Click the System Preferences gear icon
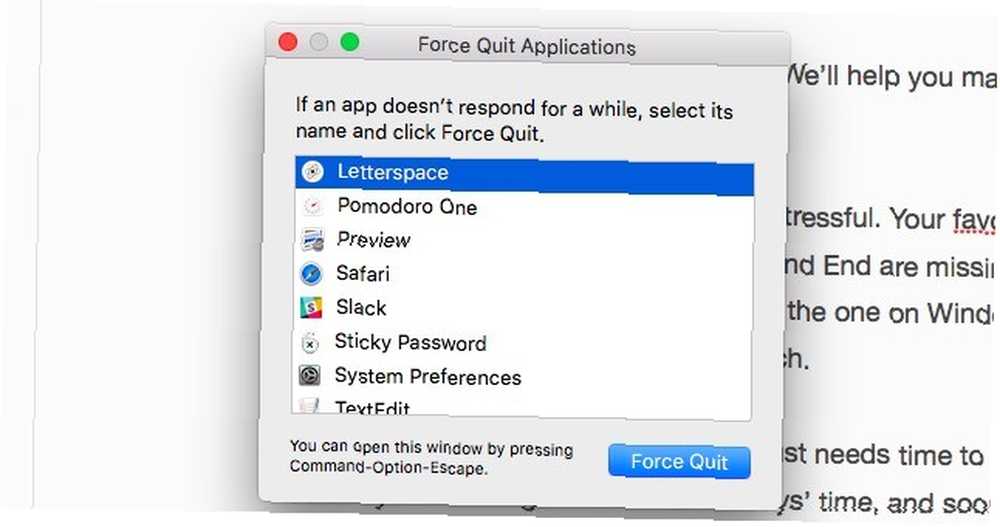 (310, 376)
